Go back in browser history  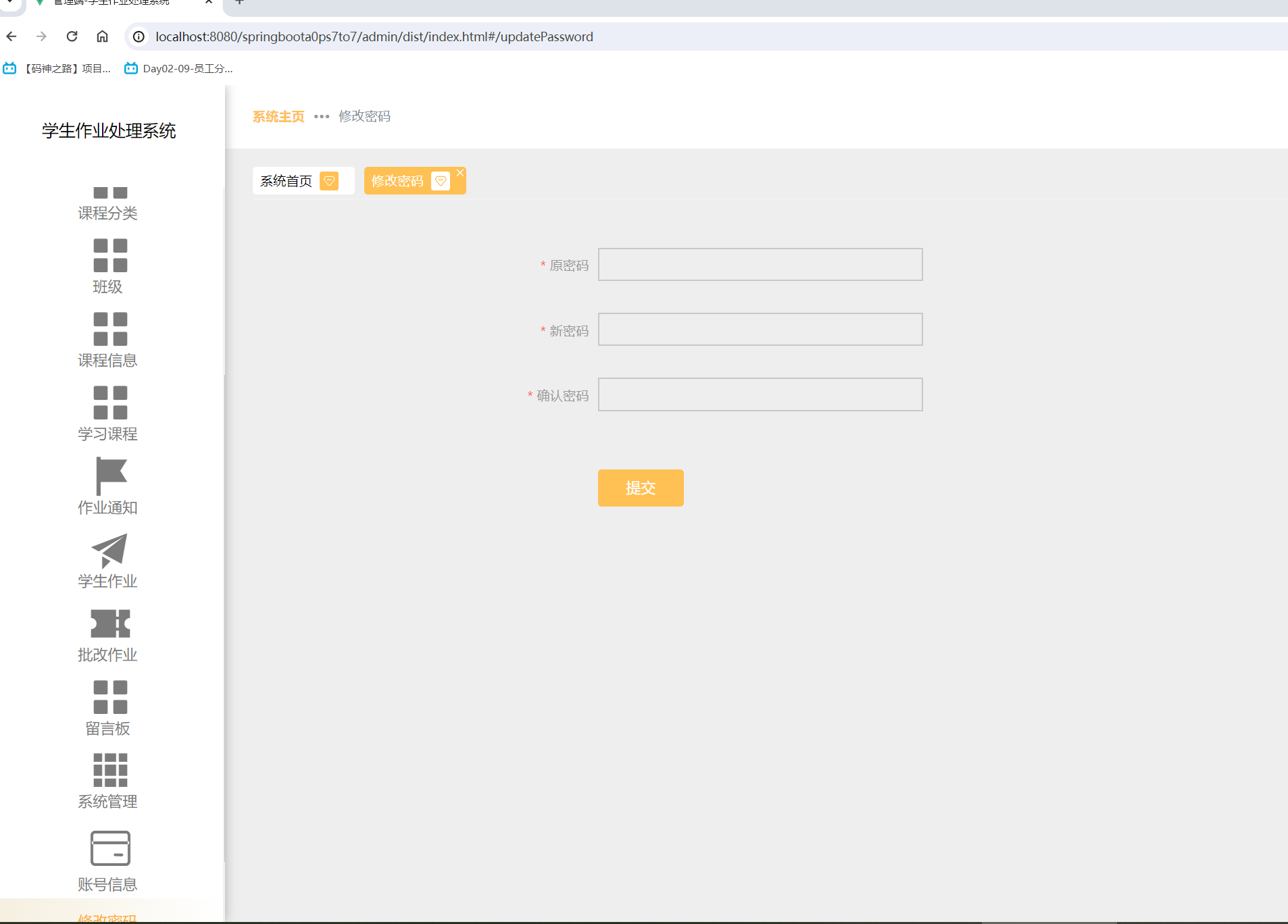tap(11, 36)
